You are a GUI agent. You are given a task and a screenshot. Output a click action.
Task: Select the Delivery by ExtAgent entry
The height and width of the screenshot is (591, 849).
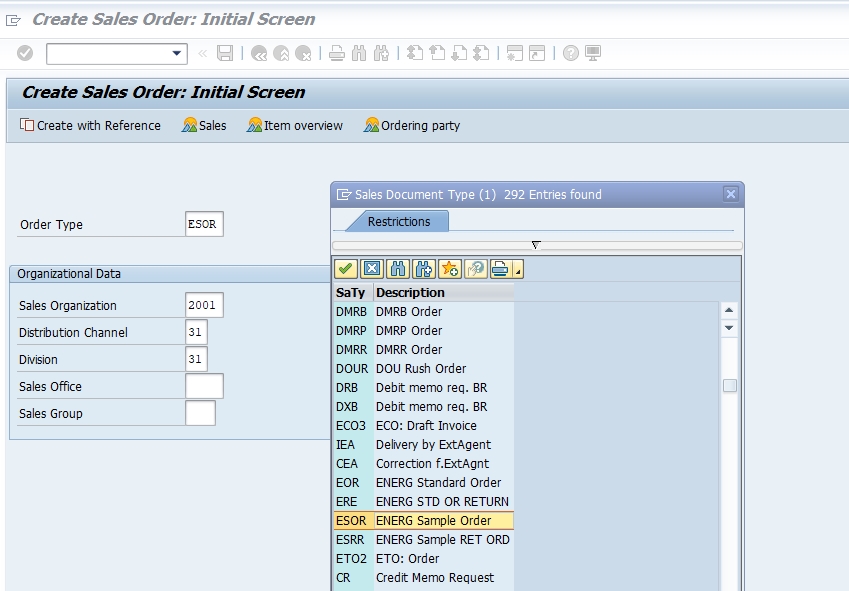423,444
